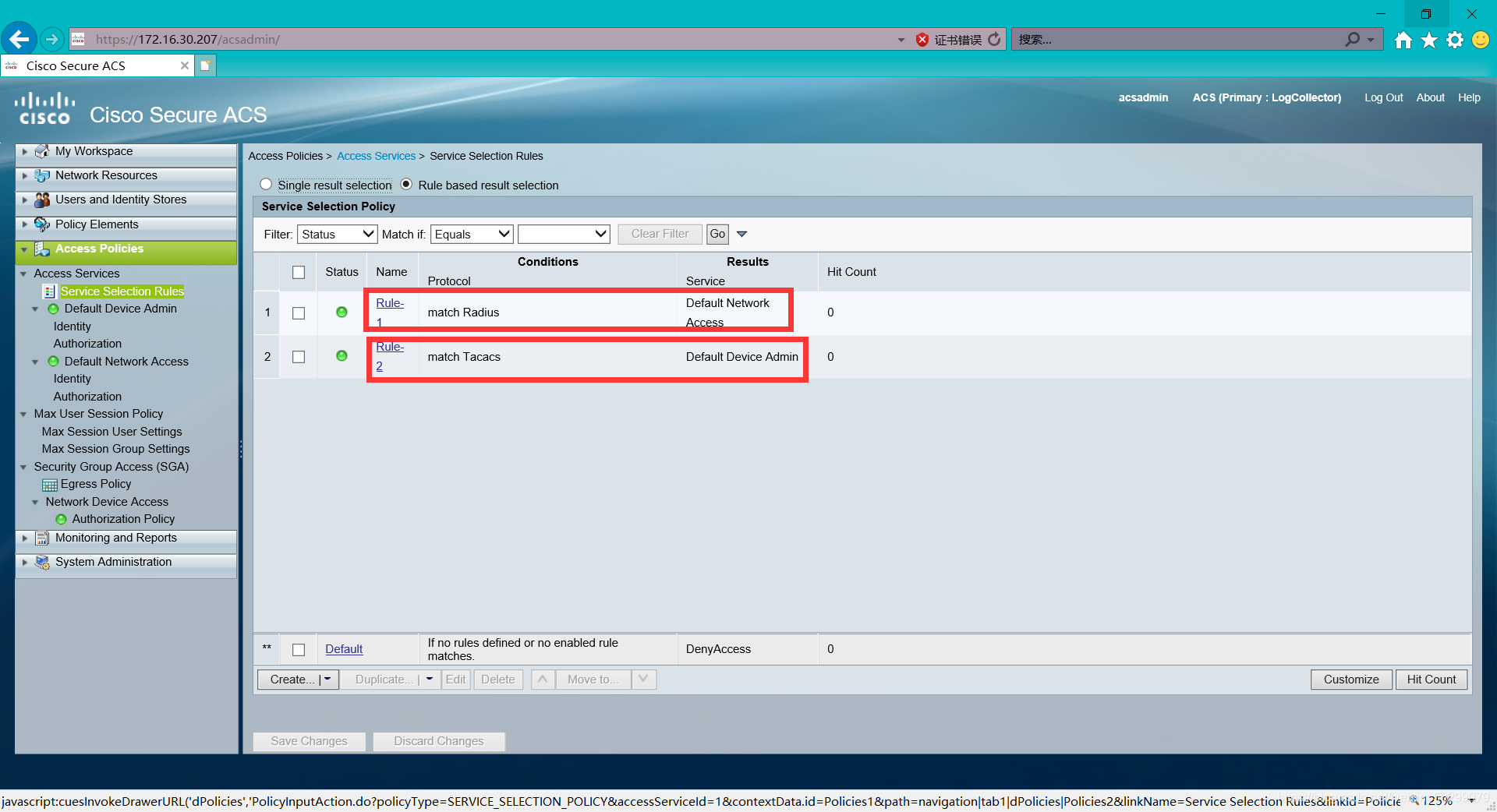Viewport: 1497px width, 812px height.
Task: Open the Move to dropdown arrow
Action: point(643,680)
